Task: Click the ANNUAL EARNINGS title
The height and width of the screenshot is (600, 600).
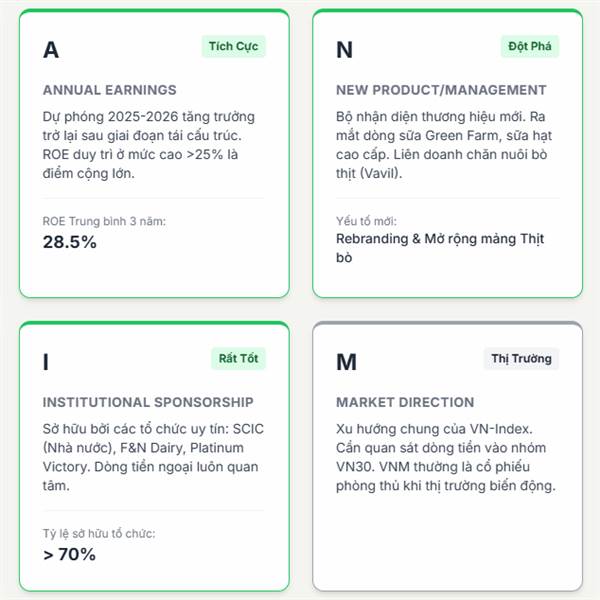Action: point(109,90)
